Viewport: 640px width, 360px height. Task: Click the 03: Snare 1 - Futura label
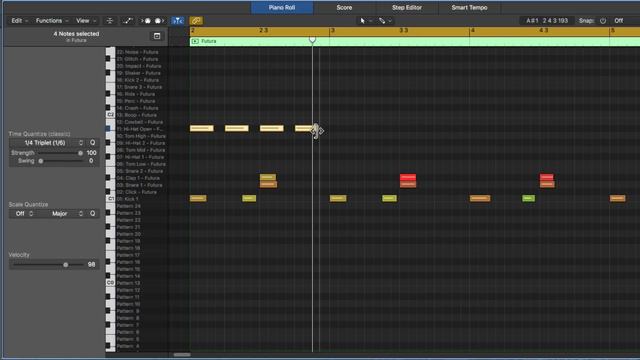(x=139, y=185)
